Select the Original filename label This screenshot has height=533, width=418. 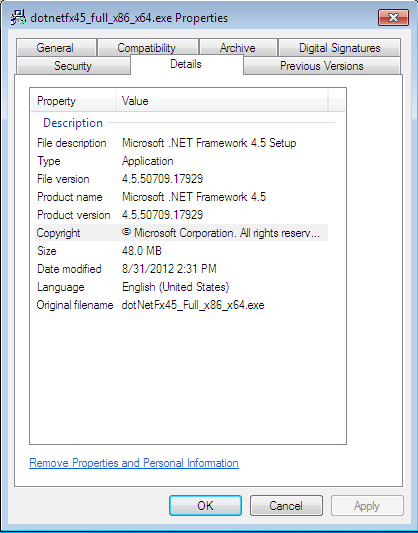pos(75,305)
